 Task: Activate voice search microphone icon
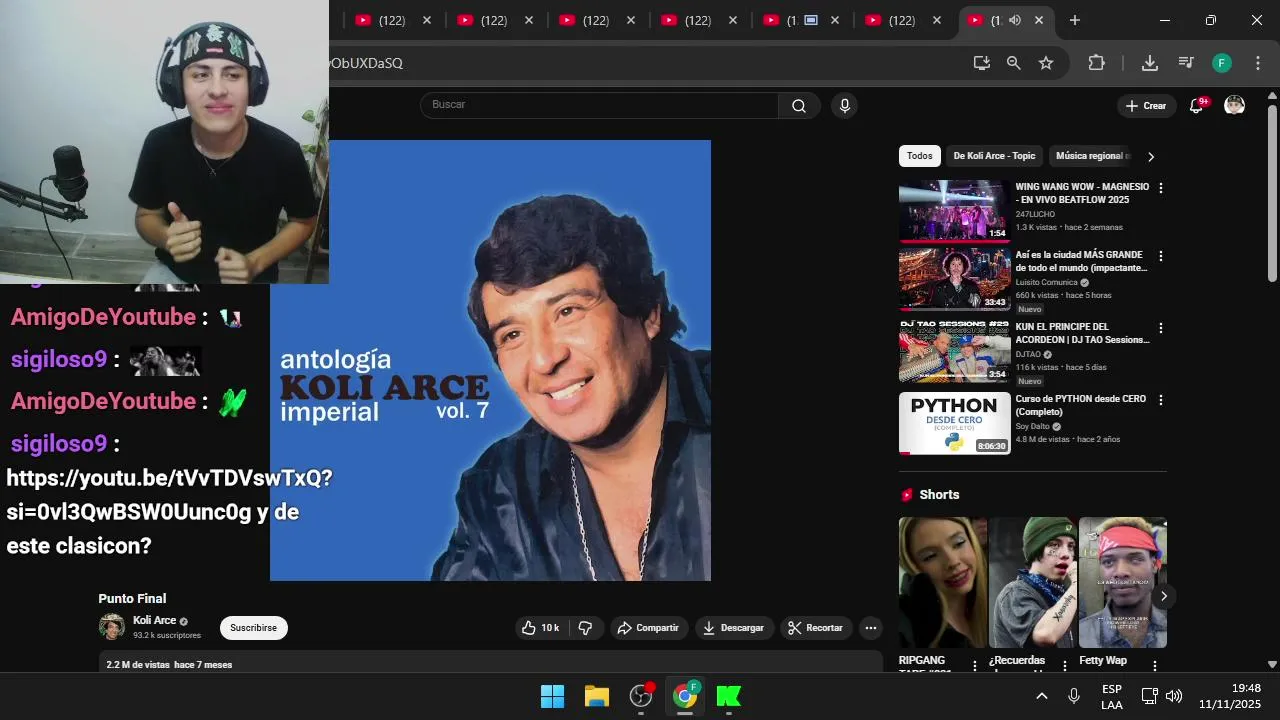point(845,106)
